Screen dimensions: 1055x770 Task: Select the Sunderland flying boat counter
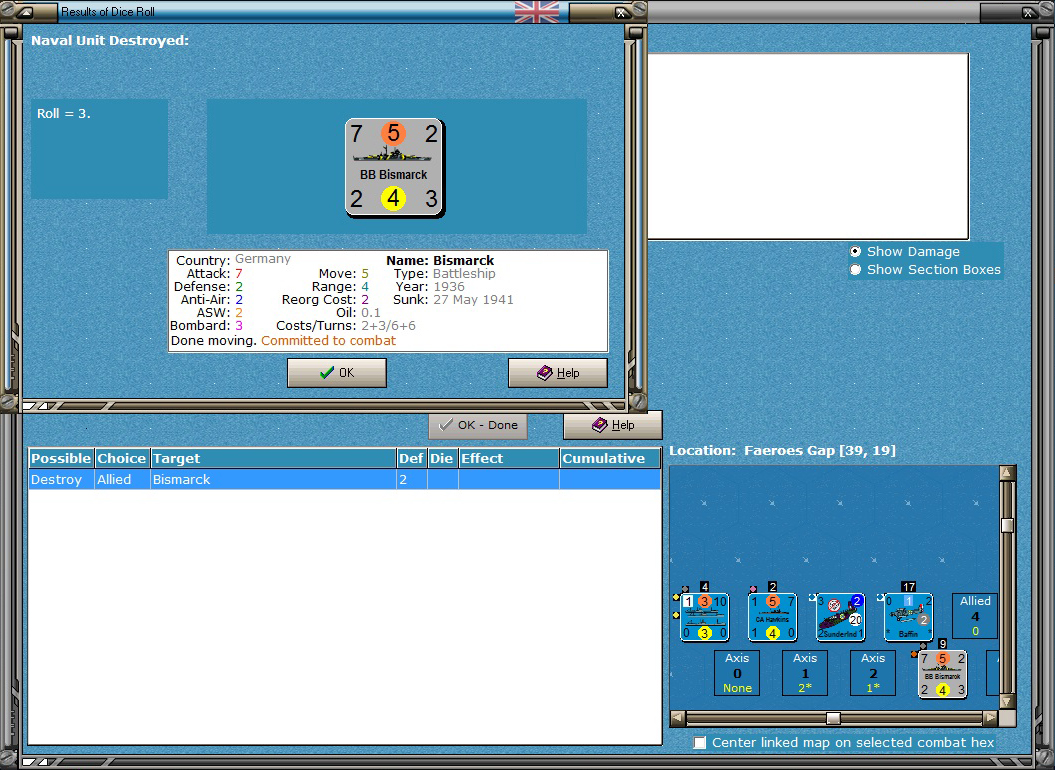[x=840, y=617]
